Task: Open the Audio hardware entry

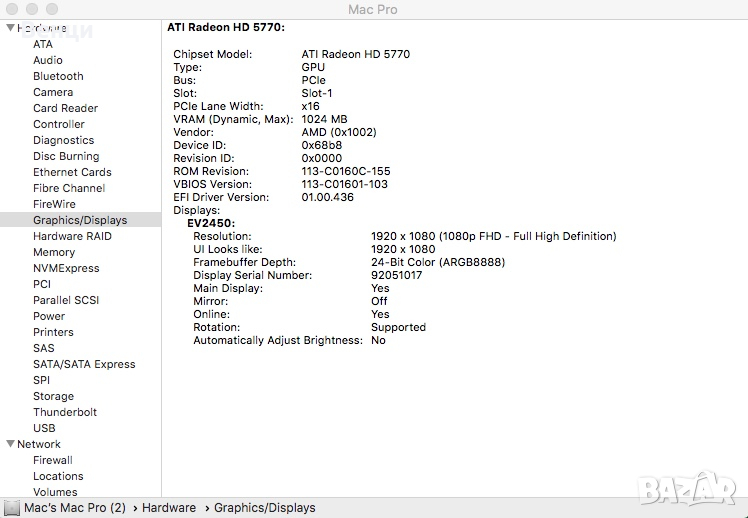Action: click(x=48, y=60)
